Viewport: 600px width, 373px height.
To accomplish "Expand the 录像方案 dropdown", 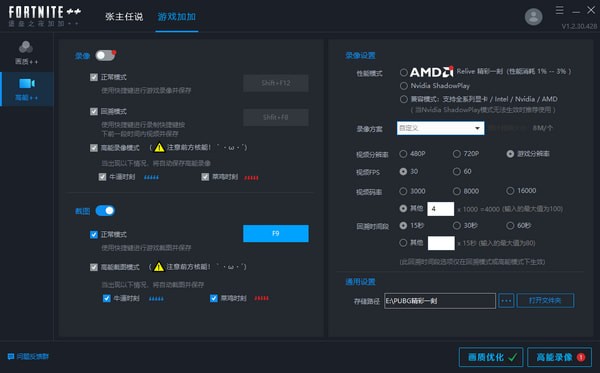I will click(x=440, y=128).
